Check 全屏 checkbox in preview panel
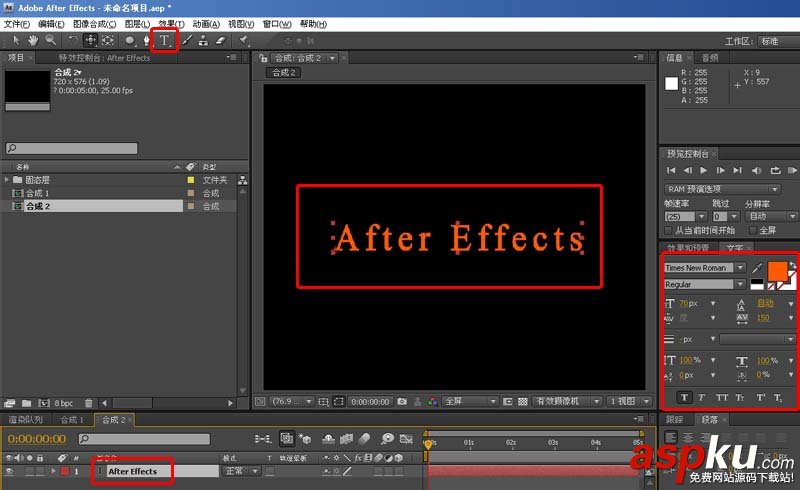800x490 pixels. point(753,231)
